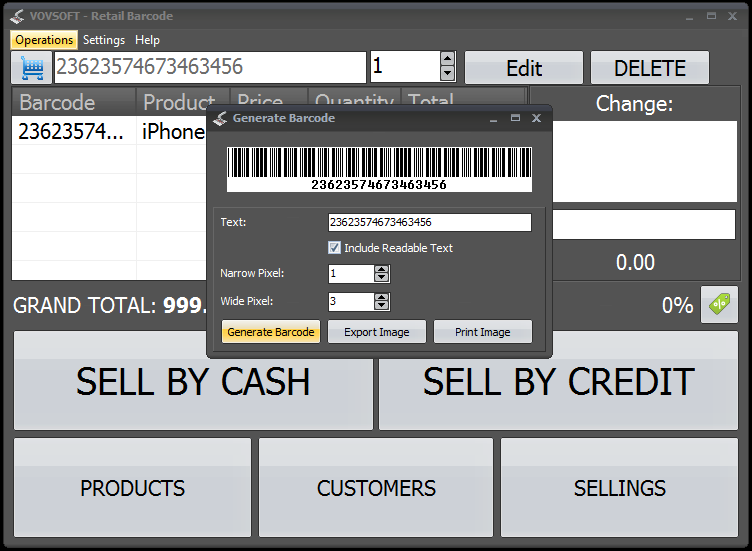The height and width of the screenshot is (551, 752).
Task: Click the green discount tag icon
Action: (719, 305)
